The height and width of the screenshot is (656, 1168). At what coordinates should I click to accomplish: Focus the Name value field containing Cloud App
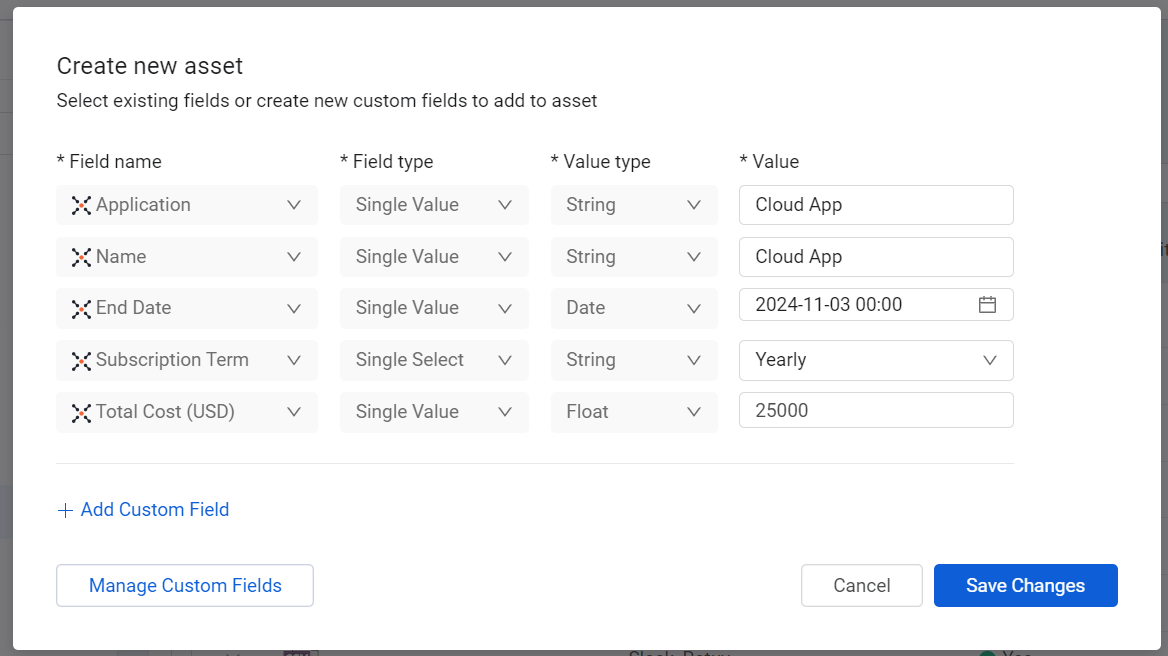click(x=875, y=257)
